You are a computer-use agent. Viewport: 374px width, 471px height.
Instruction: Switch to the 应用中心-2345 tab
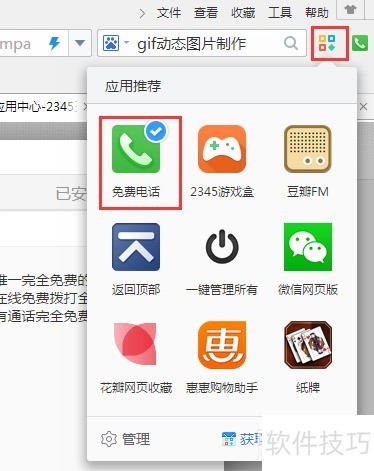[38, 107]
